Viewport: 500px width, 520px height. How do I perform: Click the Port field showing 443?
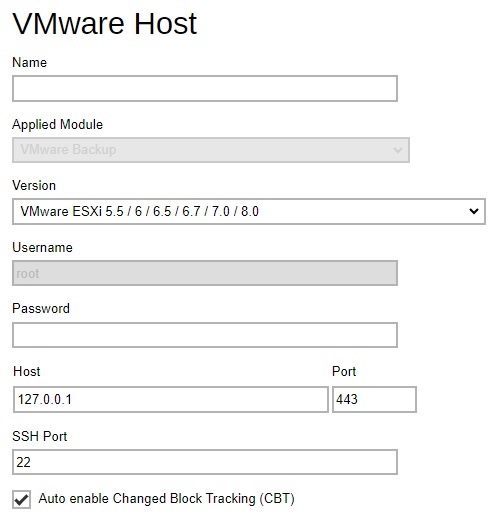click(x=374, y=399)
